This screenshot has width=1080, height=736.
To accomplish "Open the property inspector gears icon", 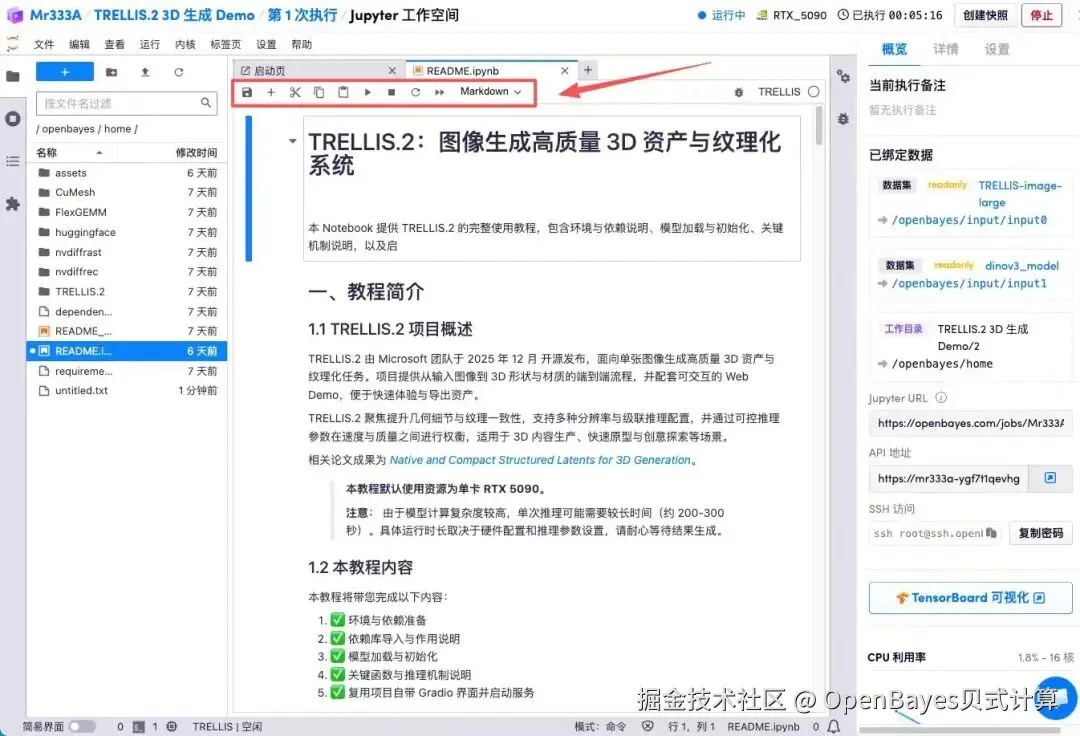I will pyautogui.click(x=843, y=76).
